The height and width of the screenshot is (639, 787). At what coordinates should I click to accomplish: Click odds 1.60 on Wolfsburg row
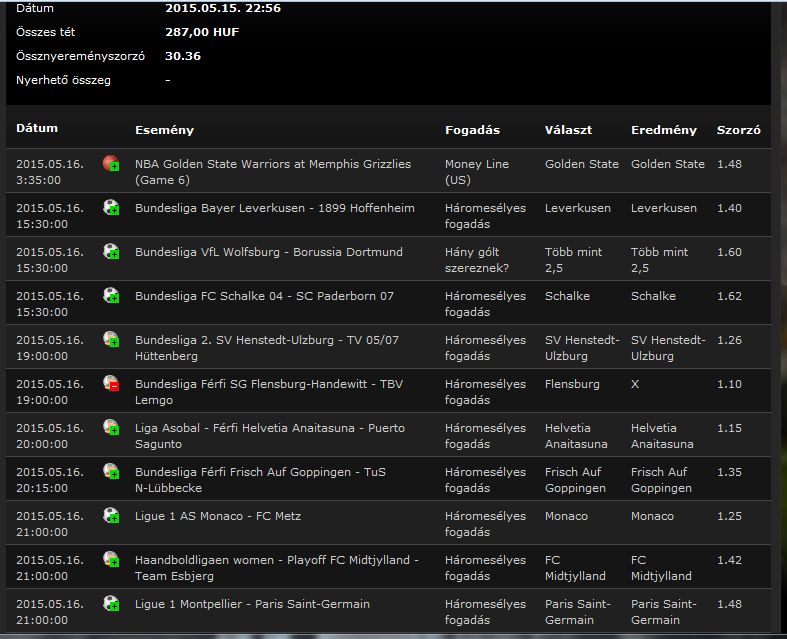(729, 252)
